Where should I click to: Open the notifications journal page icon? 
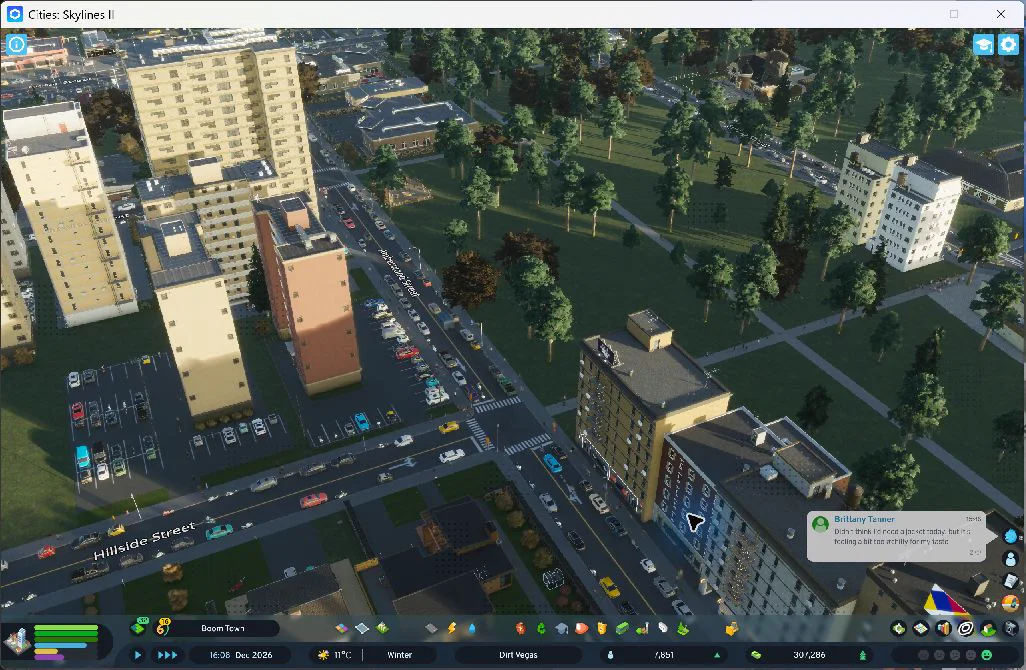click(1010, 580)
